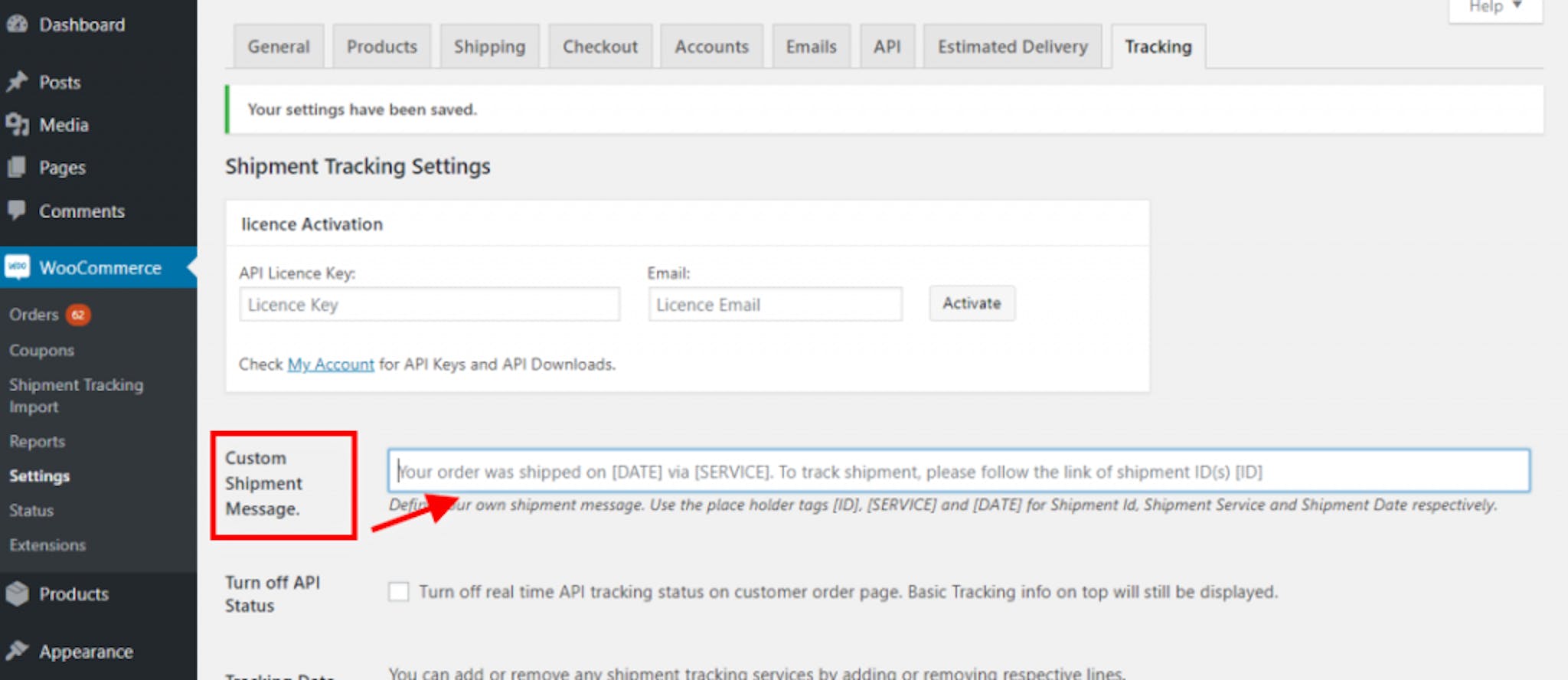Click the Comments speech bubble icon
1568x680 pixels.
17,210
